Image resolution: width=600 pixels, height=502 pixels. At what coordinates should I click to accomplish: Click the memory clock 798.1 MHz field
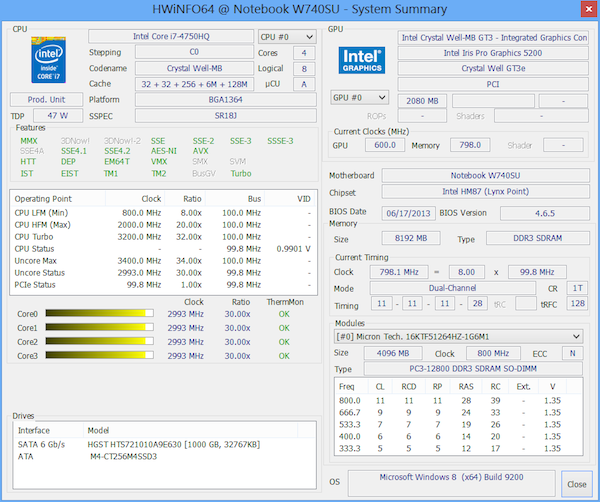[399, 272]
